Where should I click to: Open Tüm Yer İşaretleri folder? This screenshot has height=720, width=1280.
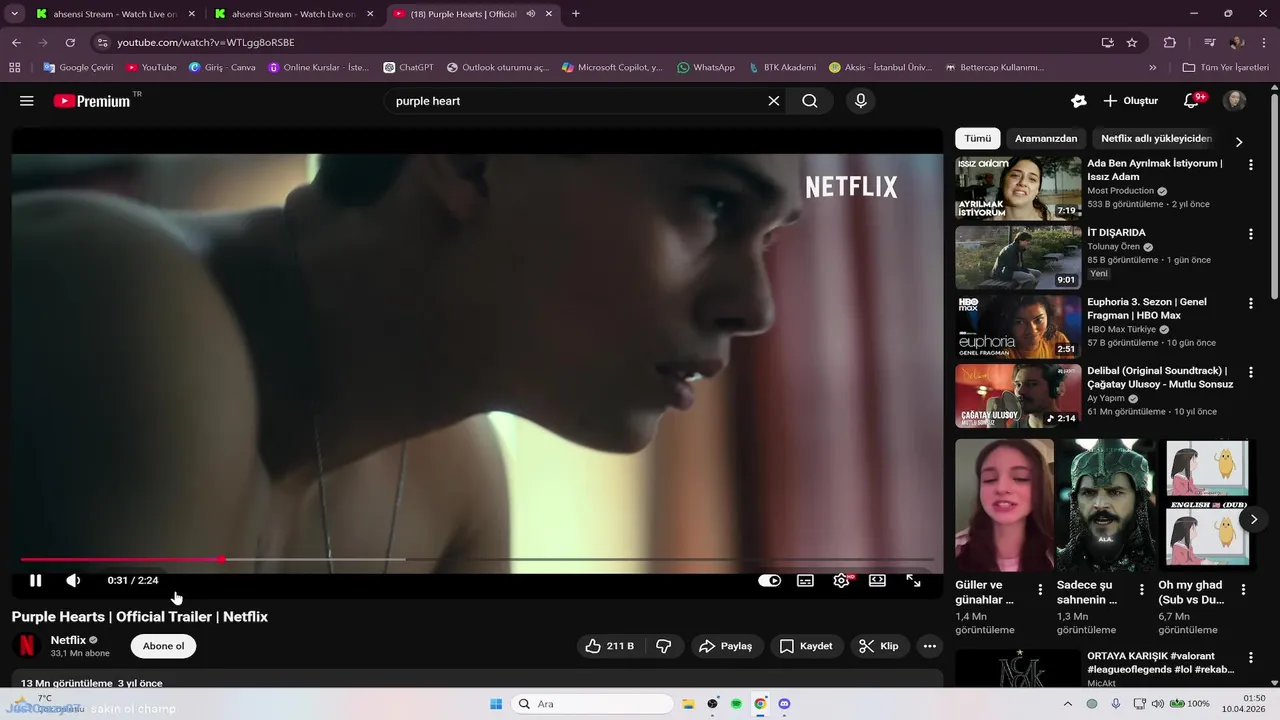tap(1226, 68)
